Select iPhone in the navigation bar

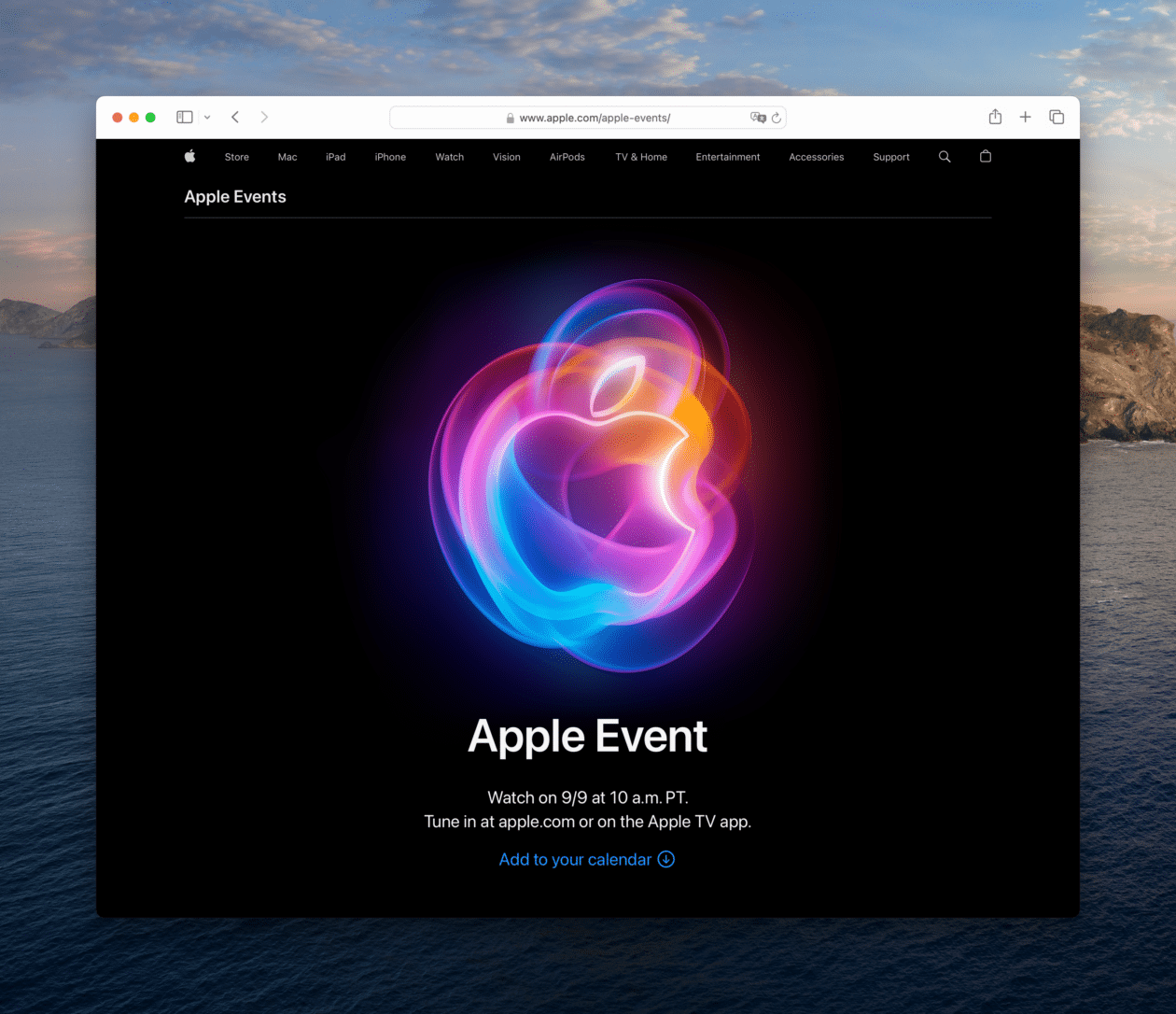click(390, 157)
